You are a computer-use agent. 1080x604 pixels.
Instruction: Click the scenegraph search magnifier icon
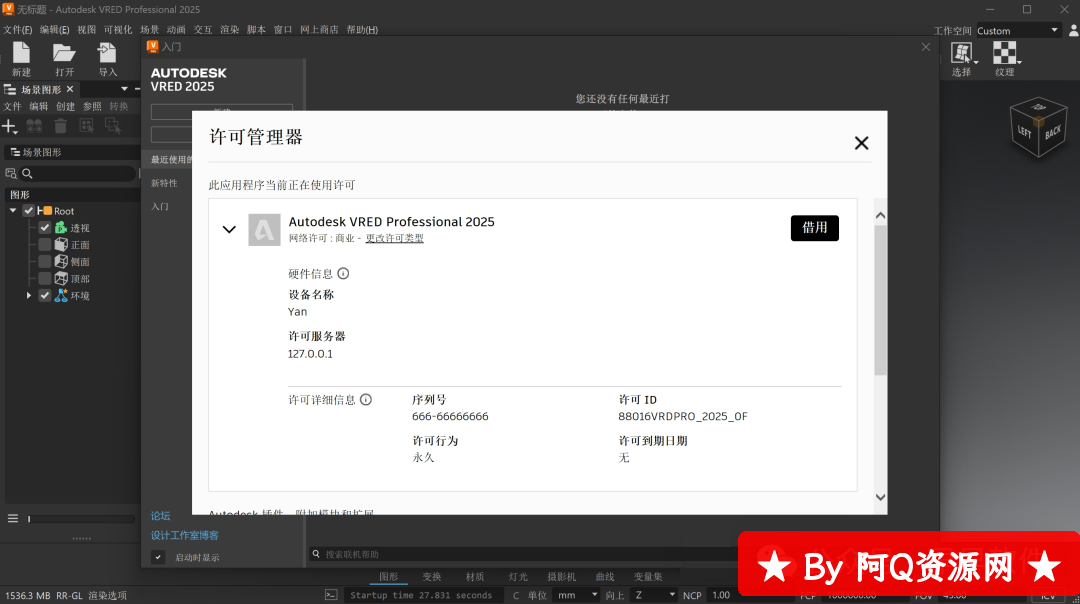pyautogui.click(x=27, y=174)
